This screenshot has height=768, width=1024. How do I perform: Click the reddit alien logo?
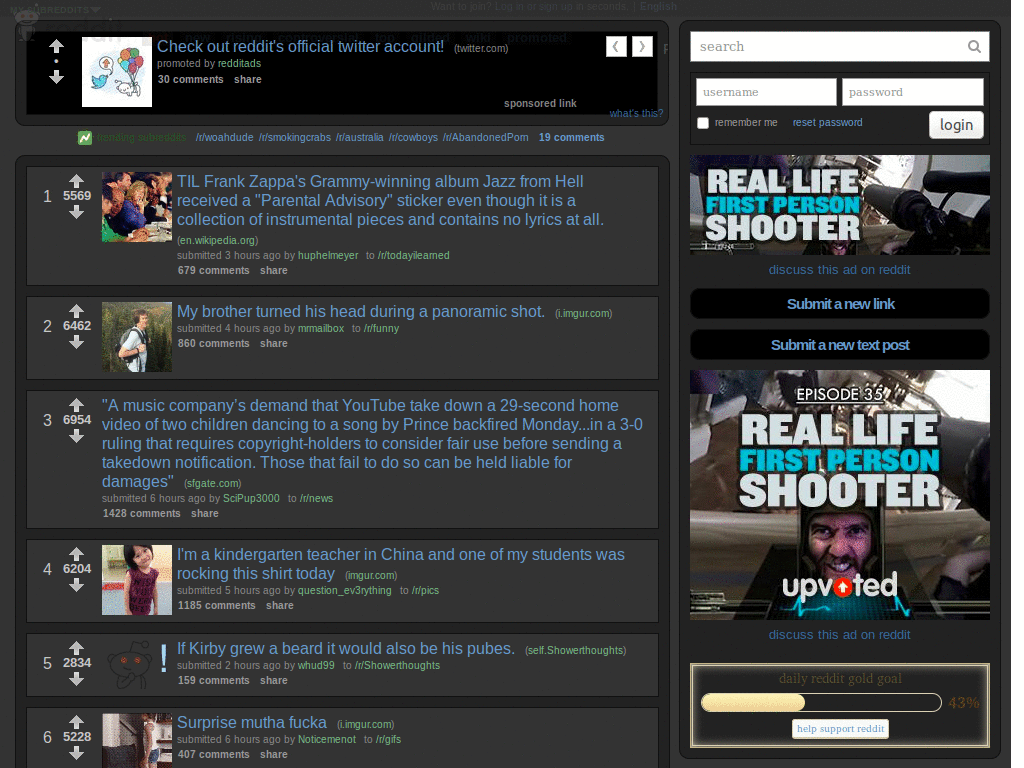[x=27, y=26]
